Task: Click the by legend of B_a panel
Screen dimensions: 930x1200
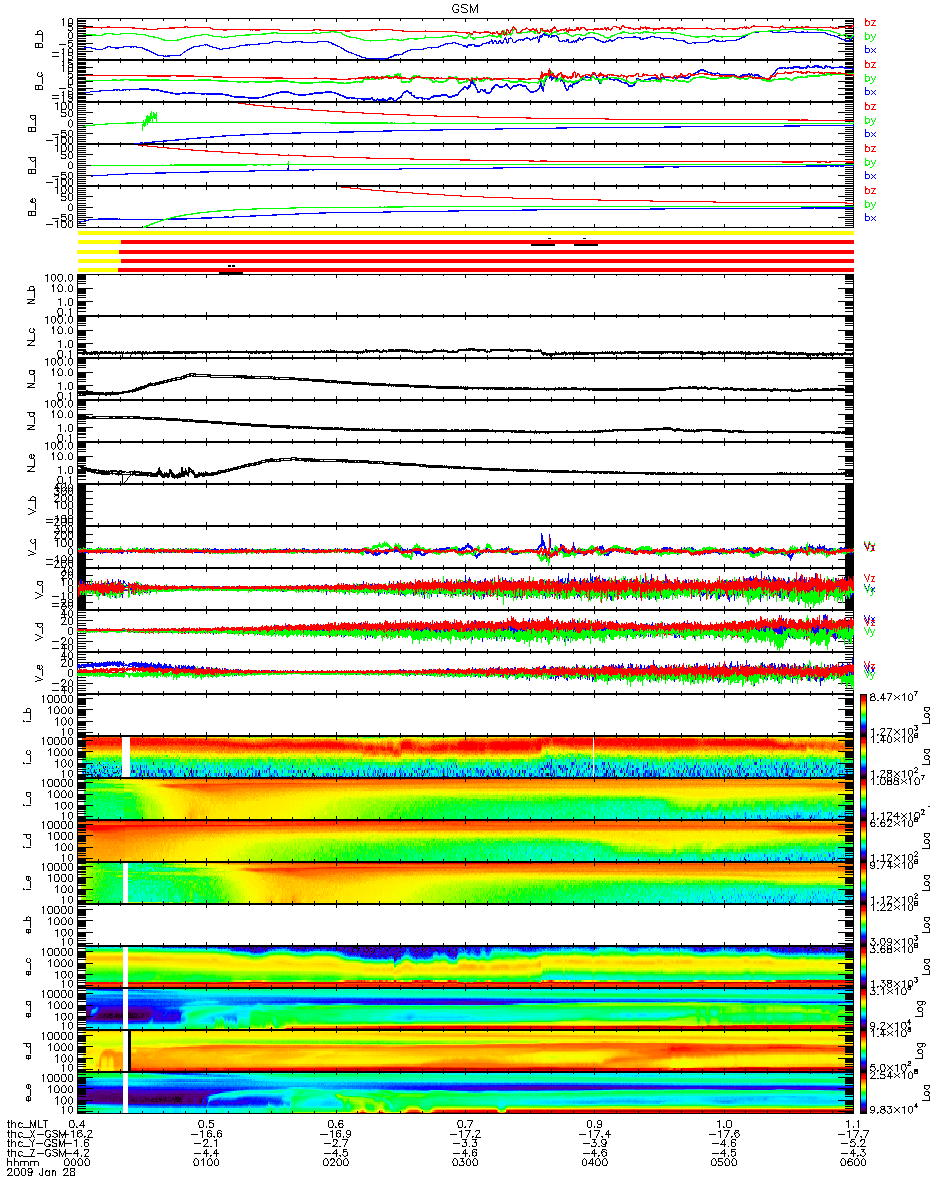Action: [870, 121]
